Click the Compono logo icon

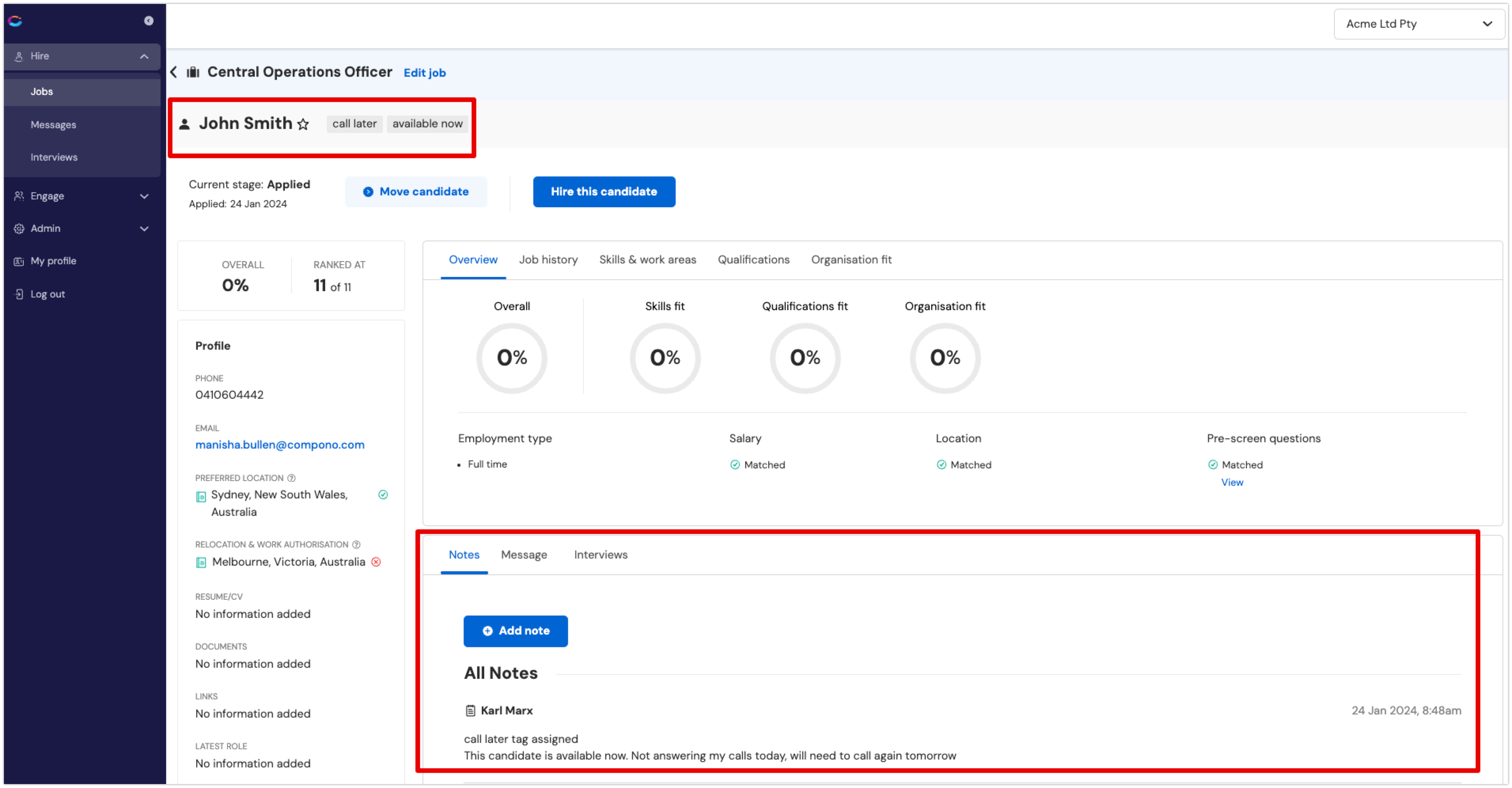click(15, 21)
